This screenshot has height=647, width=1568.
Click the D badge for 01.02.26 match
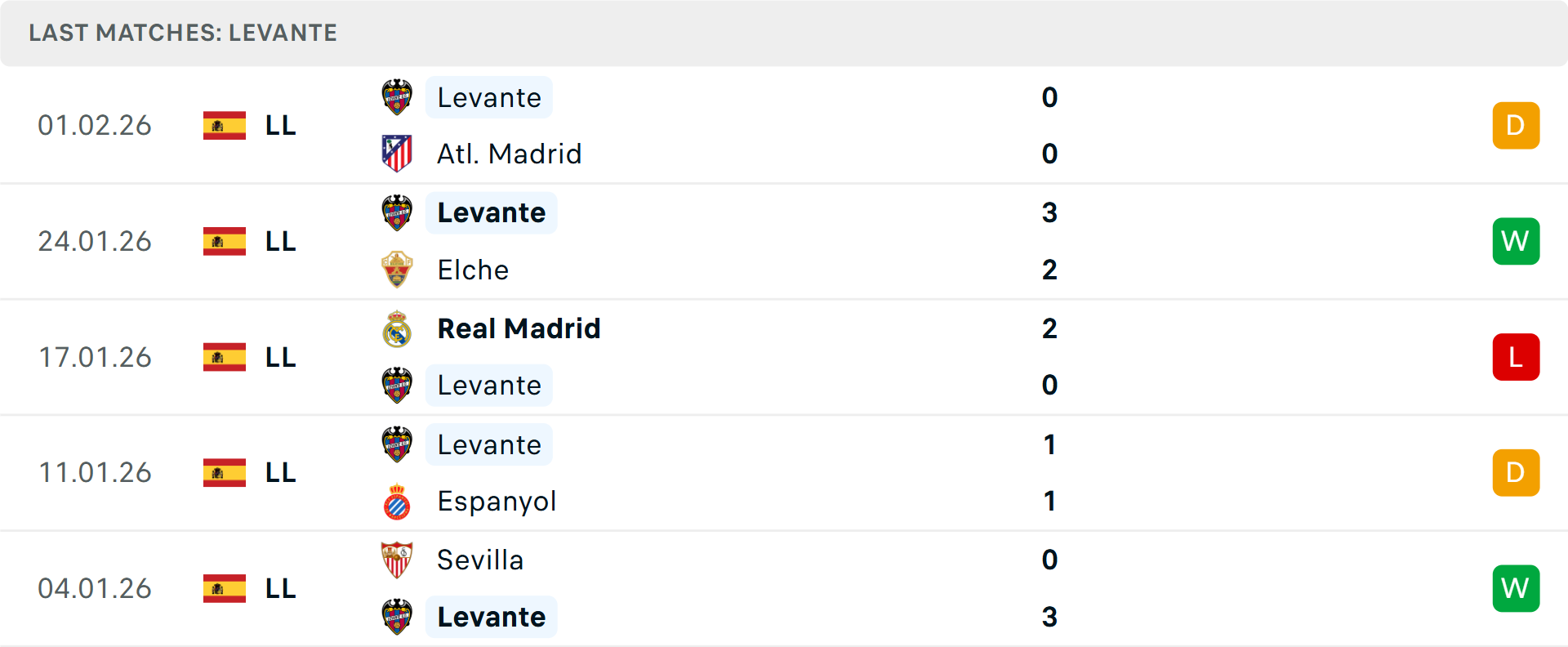tap(1516, 125)
